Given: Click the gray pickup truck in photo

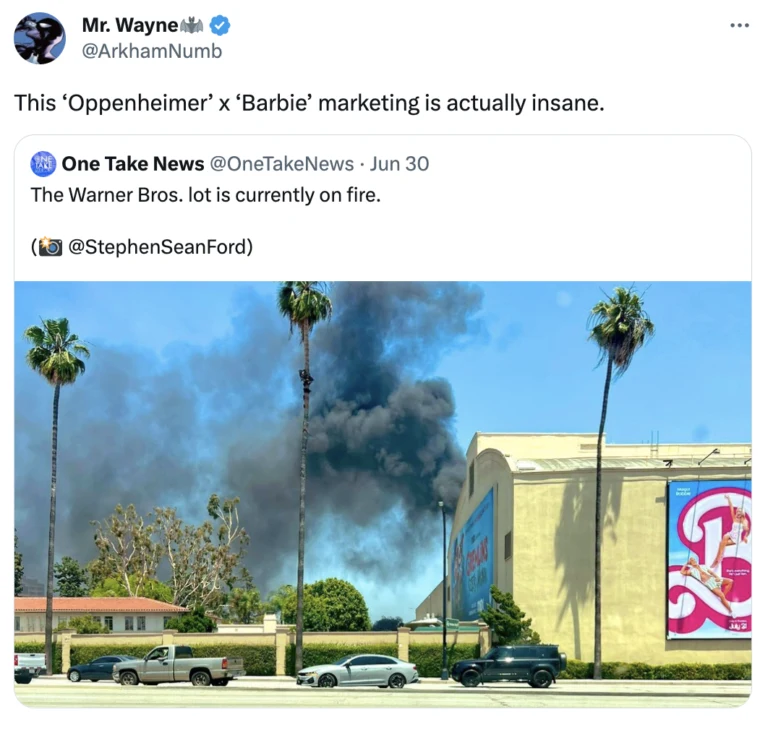Looking at the screenshot, I should 179,665.
